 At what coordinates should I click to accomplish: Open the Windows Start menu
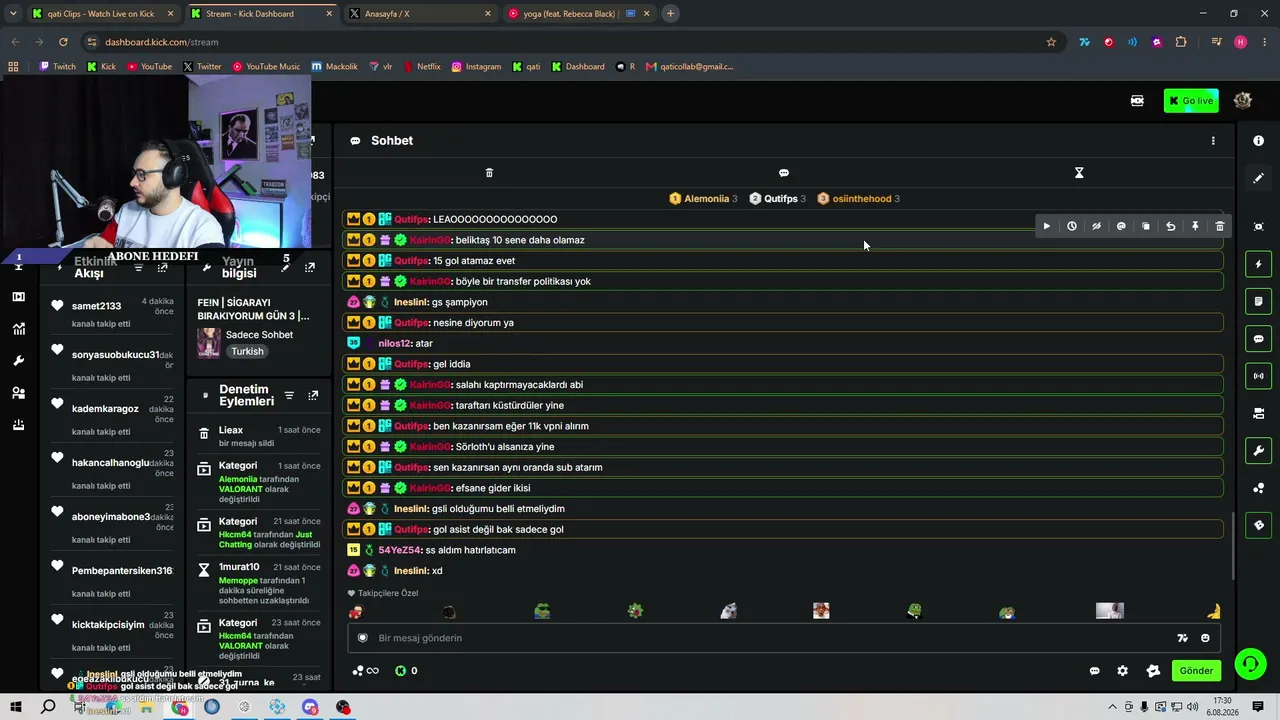click(x=16, y=707)
